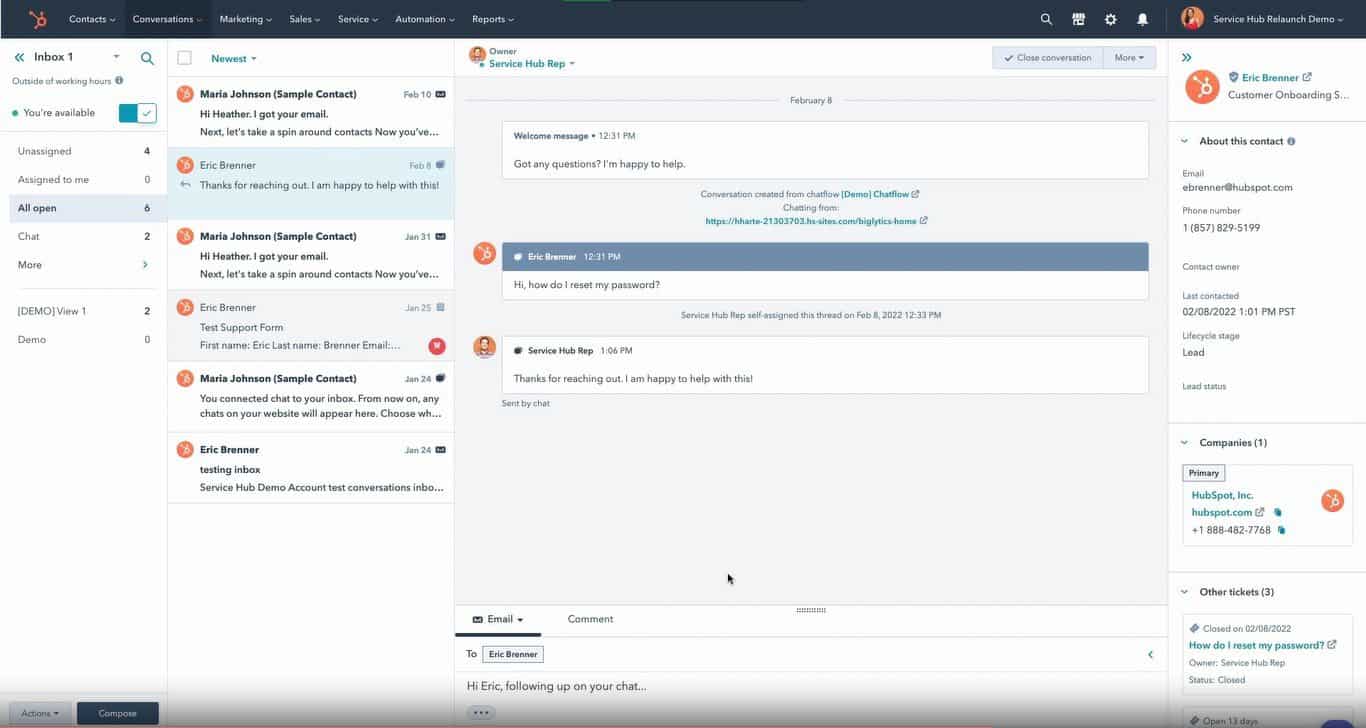The width and height of the screenshot is (1366, 728).
Task: Toggle the You're available switch
Action: click(137, 113)
